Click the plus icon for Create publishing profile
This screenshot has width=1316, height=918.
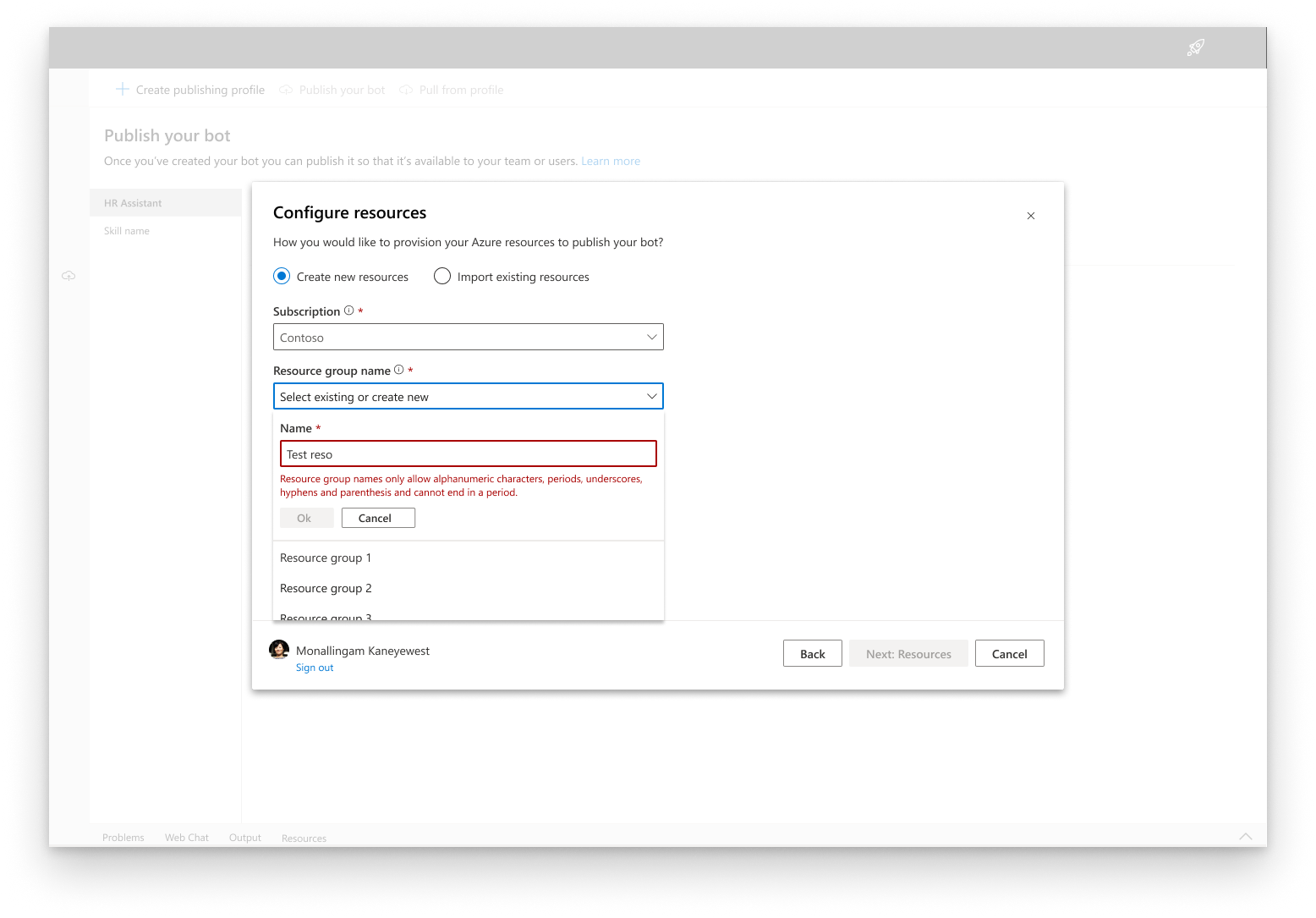point(122,89)
